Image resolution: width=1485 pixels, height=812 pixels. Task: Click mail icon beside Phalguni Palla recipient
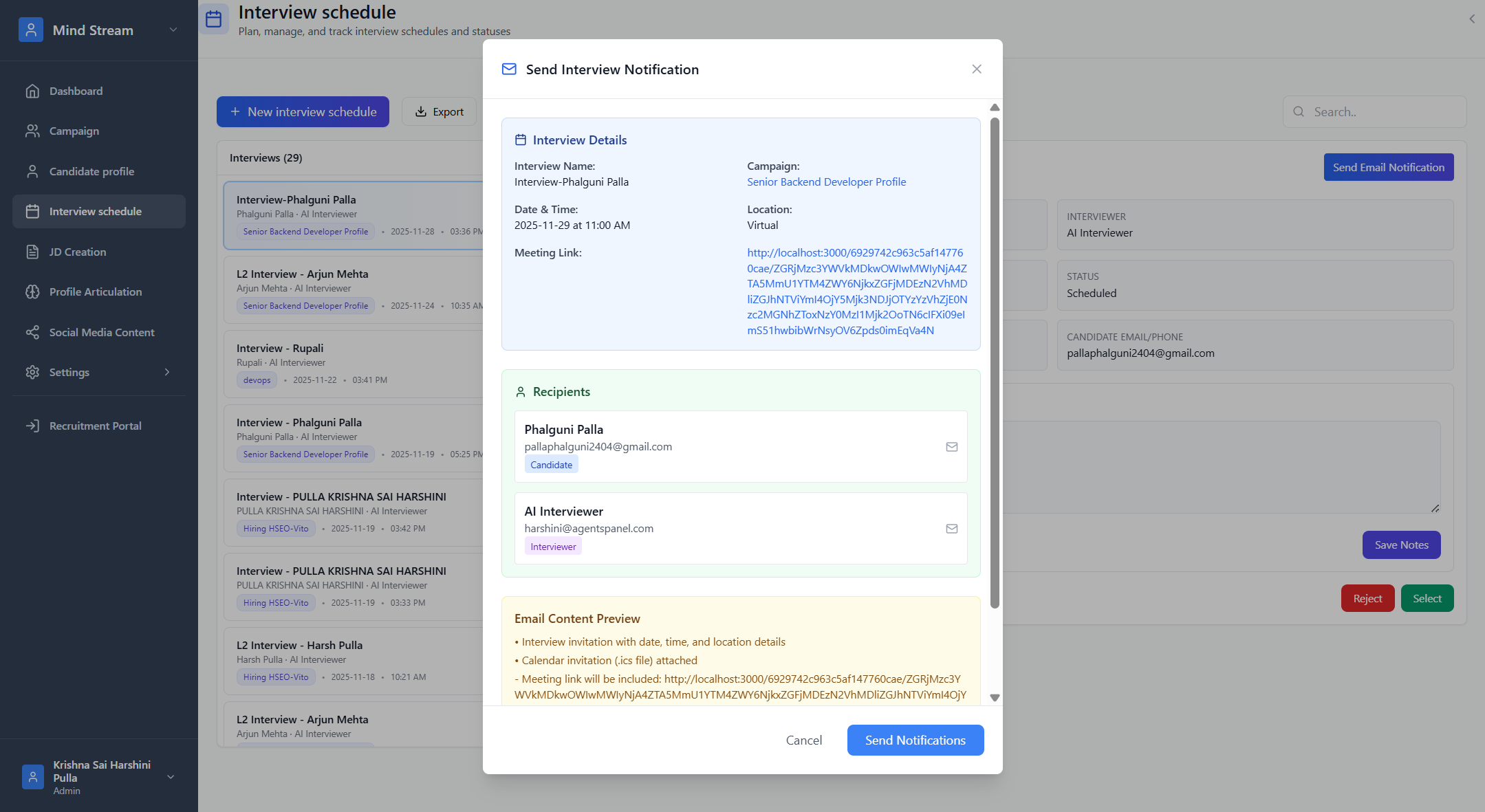pyautogui.click(x=951, y=447)
